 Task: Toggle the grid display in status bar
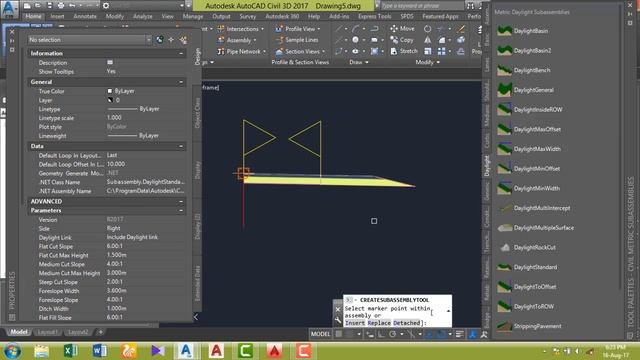pyautogui.click(x=339, y=334)
